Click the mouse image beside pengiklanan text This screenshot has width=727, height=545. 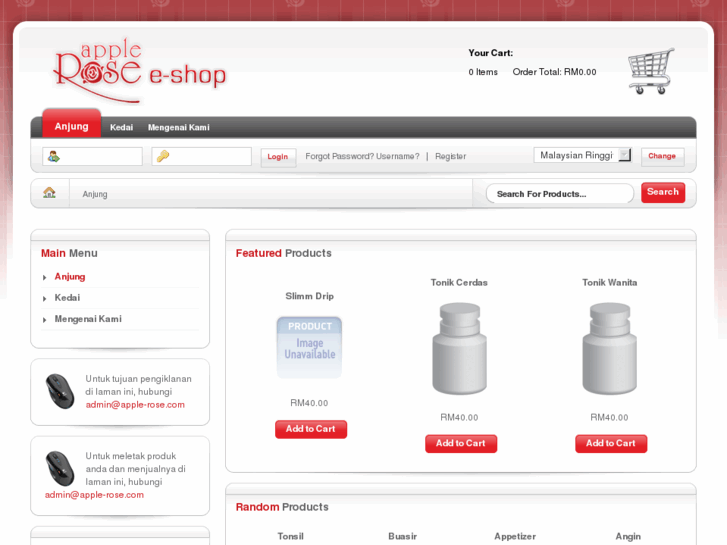tap(60, 391)
